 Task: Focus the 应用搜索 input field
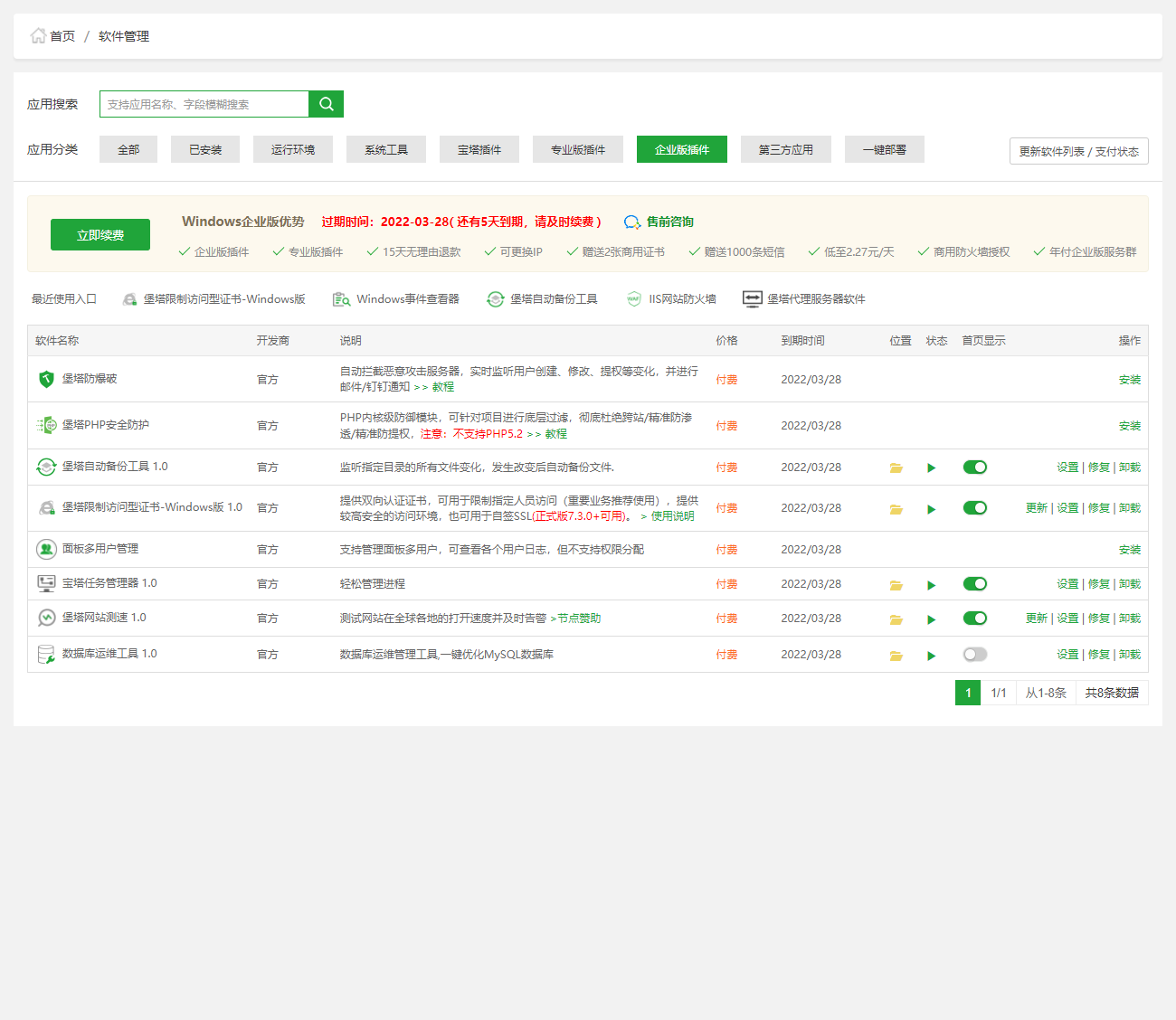[204, 104]
